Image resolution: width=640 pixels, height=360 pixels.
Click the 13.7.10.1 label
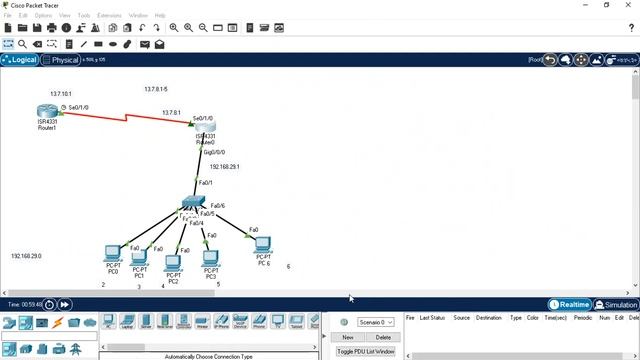click(x=61, y=93)
